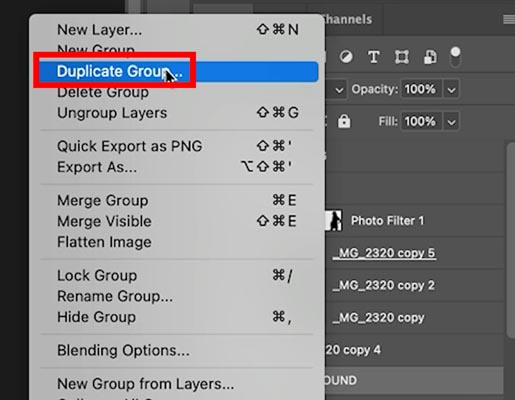Click the layers panel vertical scrollbar

click(x=511, y=240)
